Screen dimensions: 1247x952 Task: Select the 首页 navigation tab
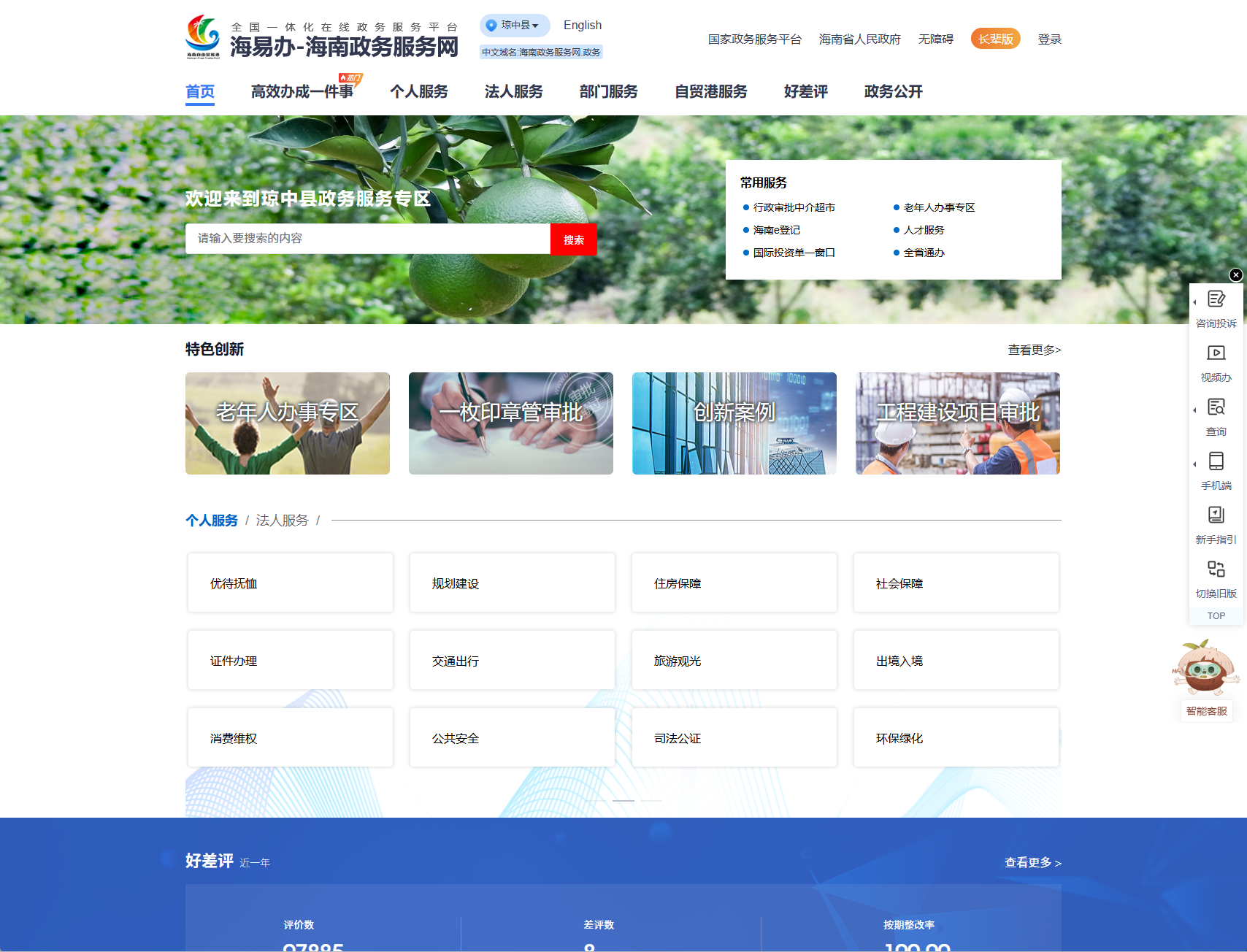pyautogui.click(x=200, y=91)
